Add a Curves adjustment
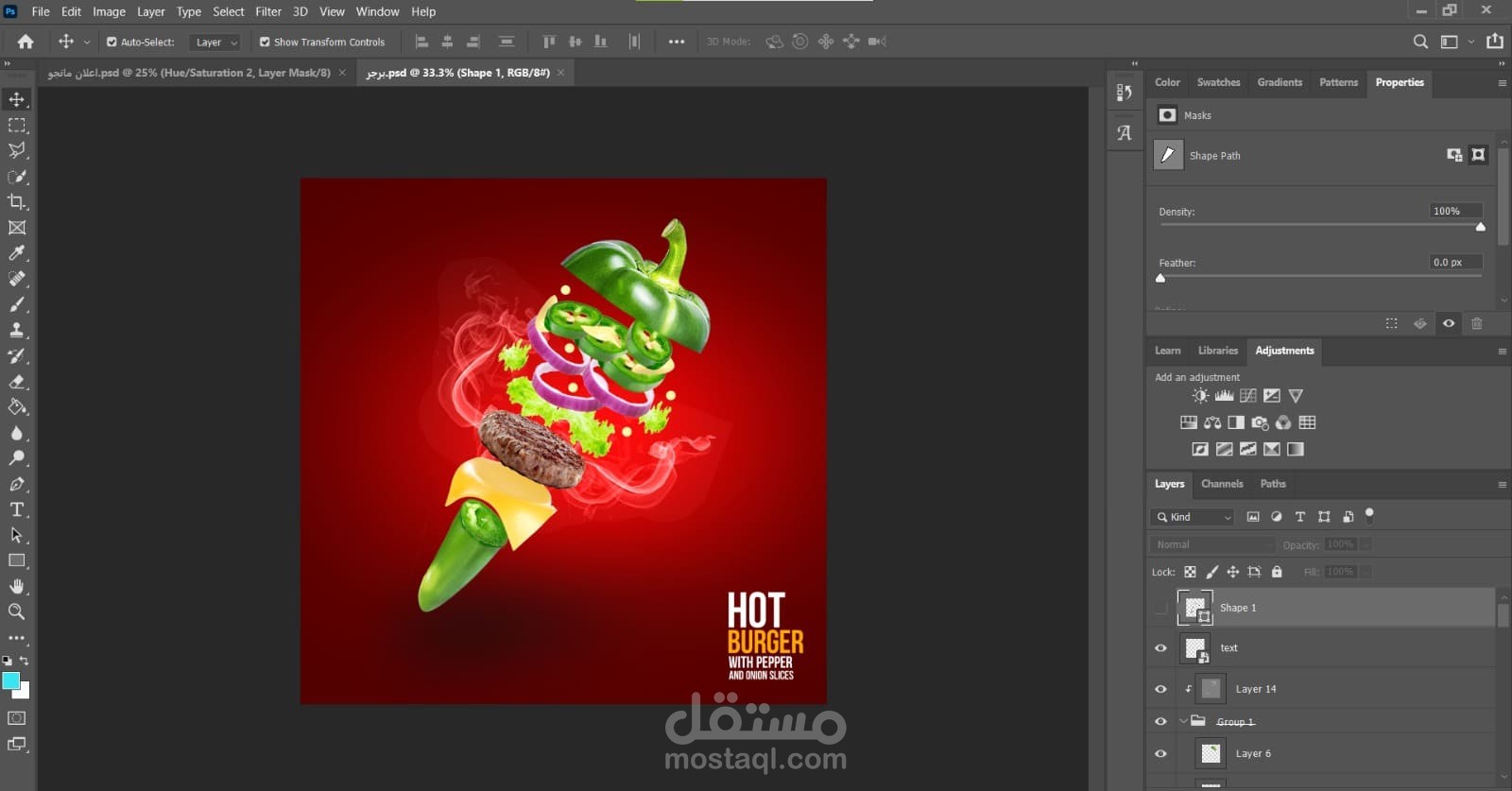Viewport: 1512px width, 791px height. (1248, 396)
